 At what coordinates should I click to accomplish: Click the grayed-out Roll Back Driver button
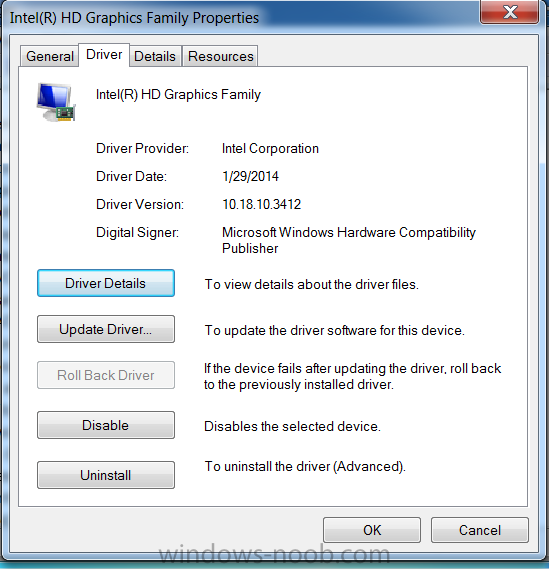[x=106, y=375]
